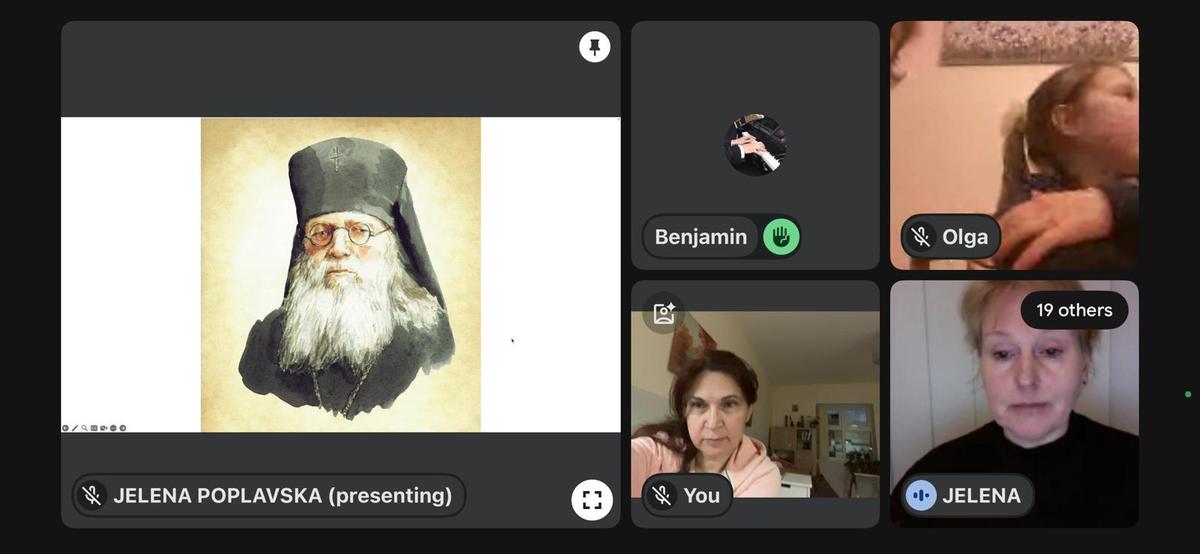The width and height of the screenshot is (1200, 554).
Task: Click the previous slide arrow in the slideshow toolbar
Action: (66, 428)
